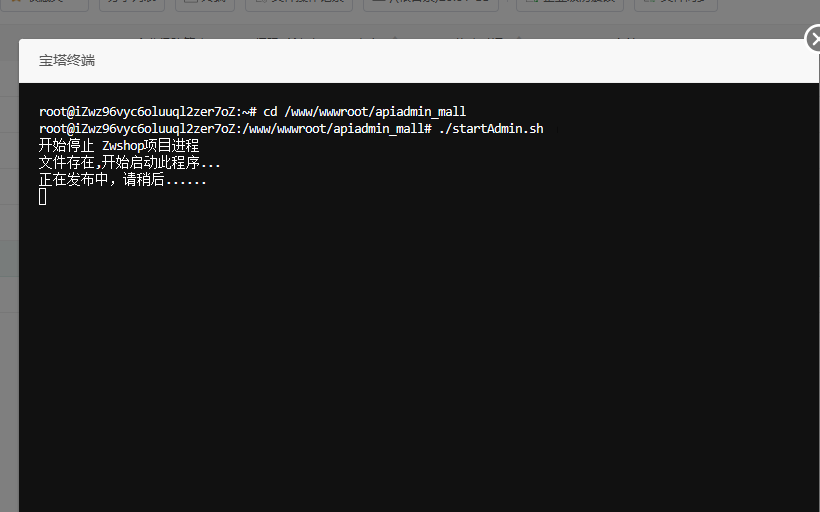Screen dimensions: 820x512
Task: Click the dimmed overlay left of the dialog
Action: 9,300
